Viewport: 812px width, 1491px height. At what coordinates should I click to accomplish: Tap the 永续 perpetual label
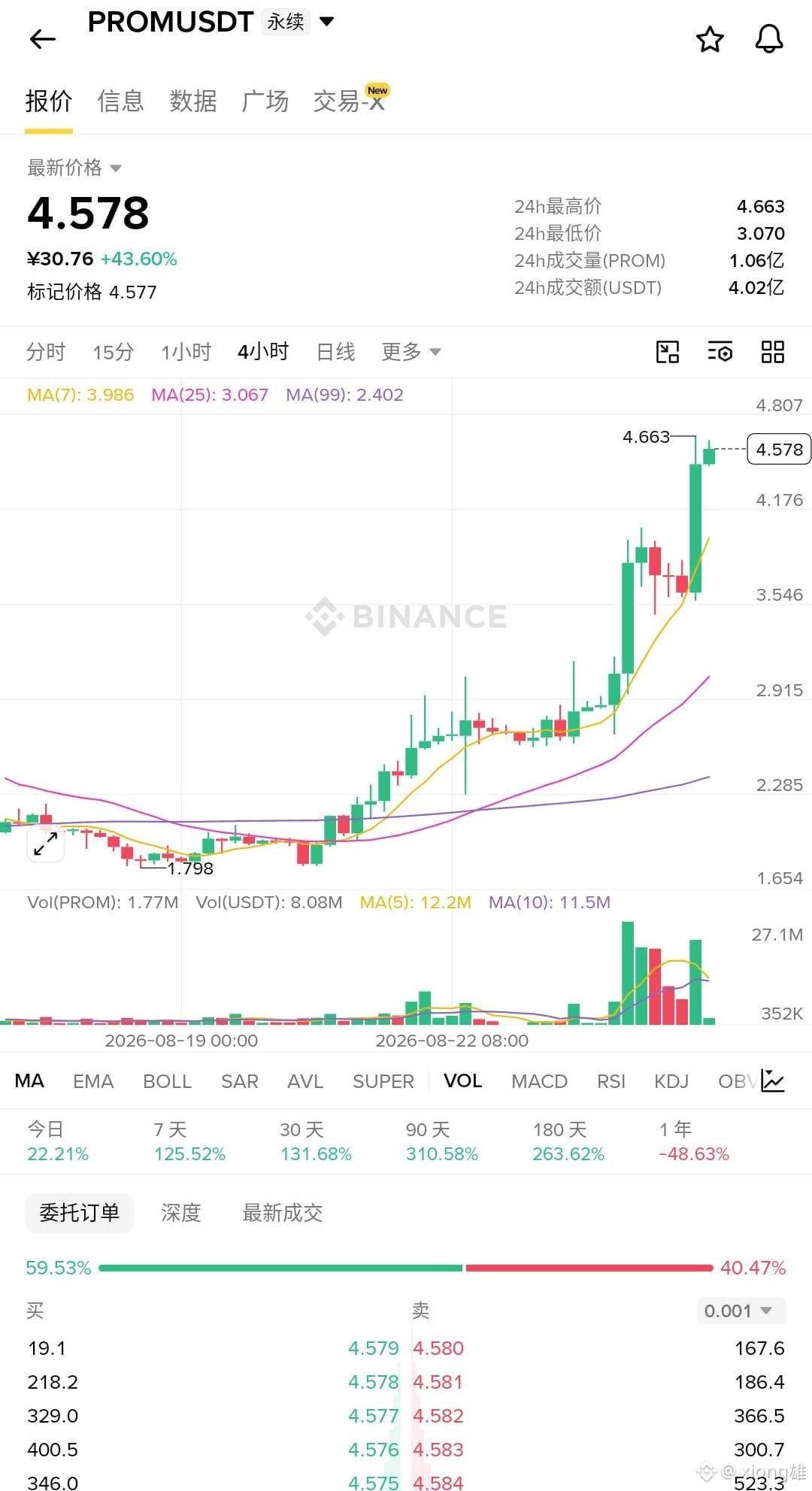click(286, 22)
